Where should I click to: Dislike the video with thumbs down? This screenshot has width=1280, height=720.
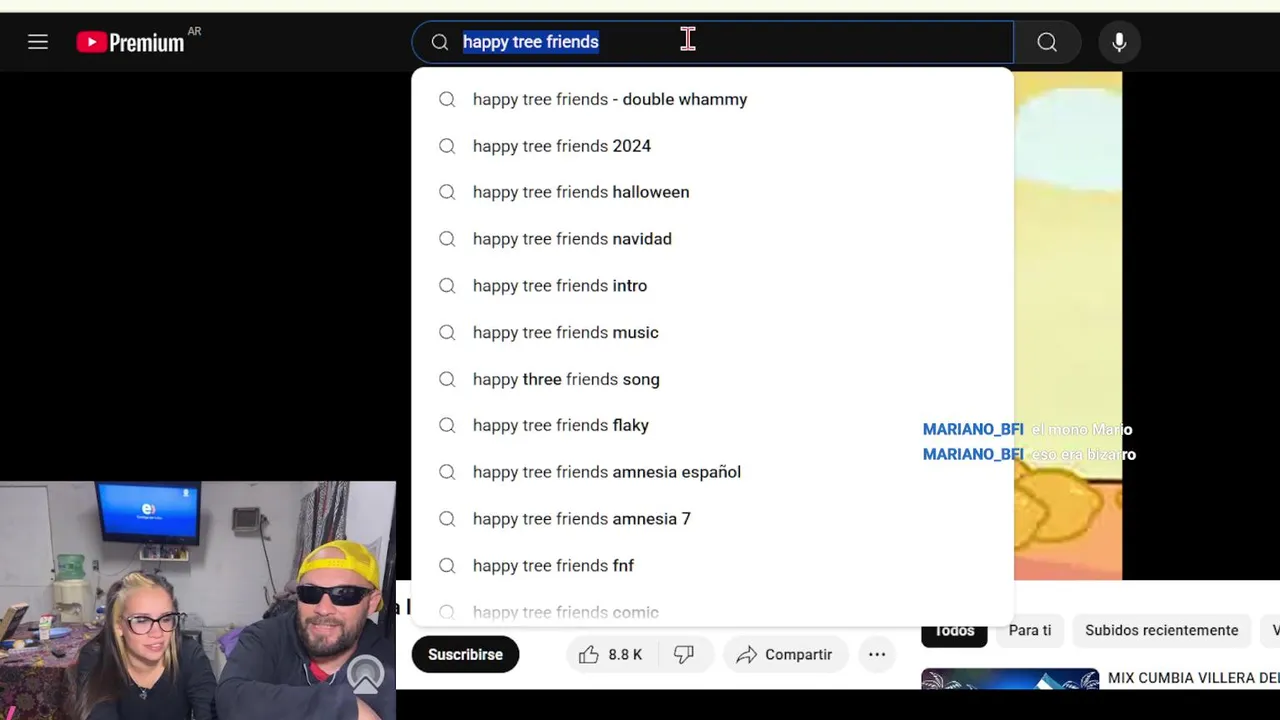684,654
